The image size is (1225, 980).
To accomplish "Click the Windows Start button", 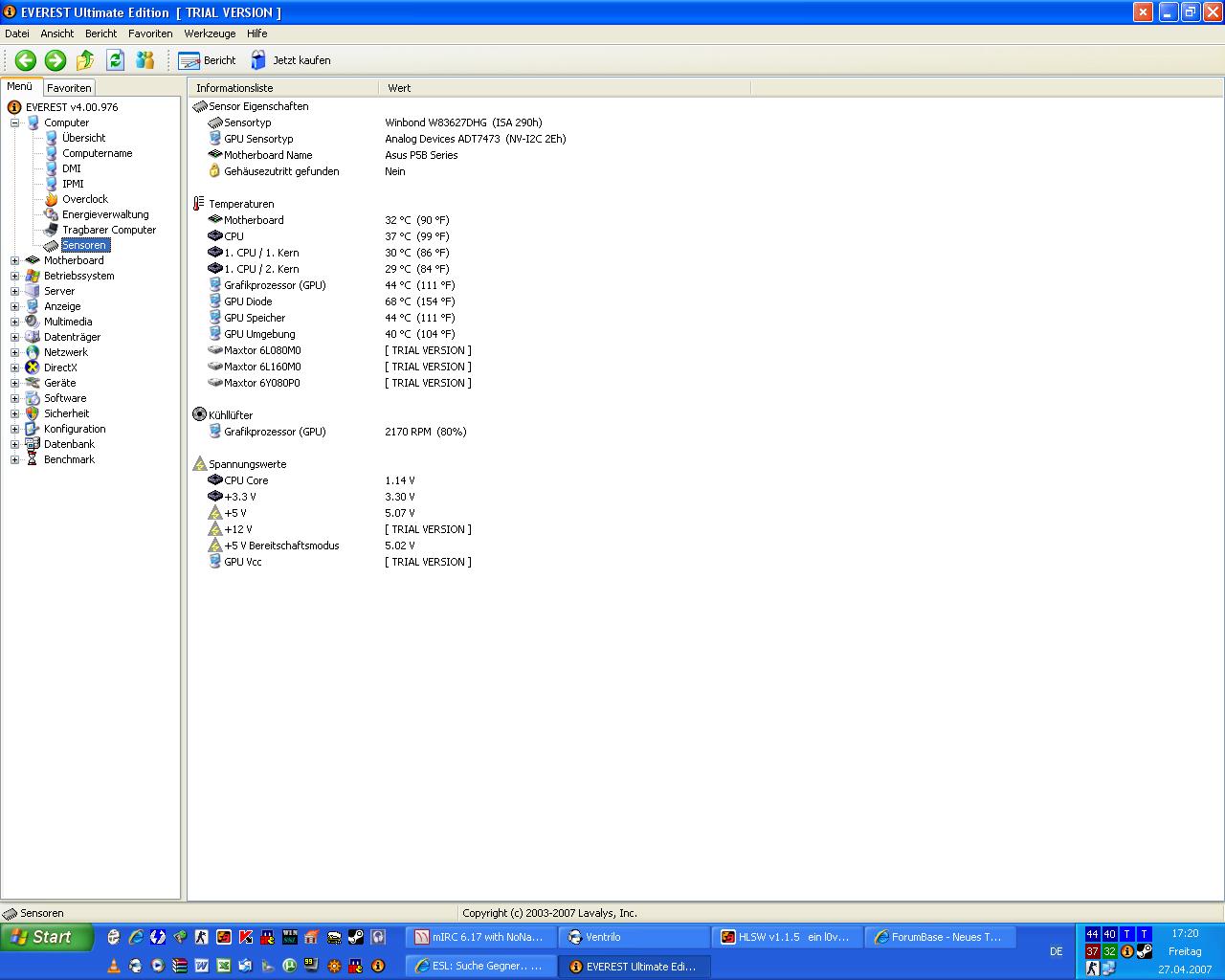I will tap(47, 937).
